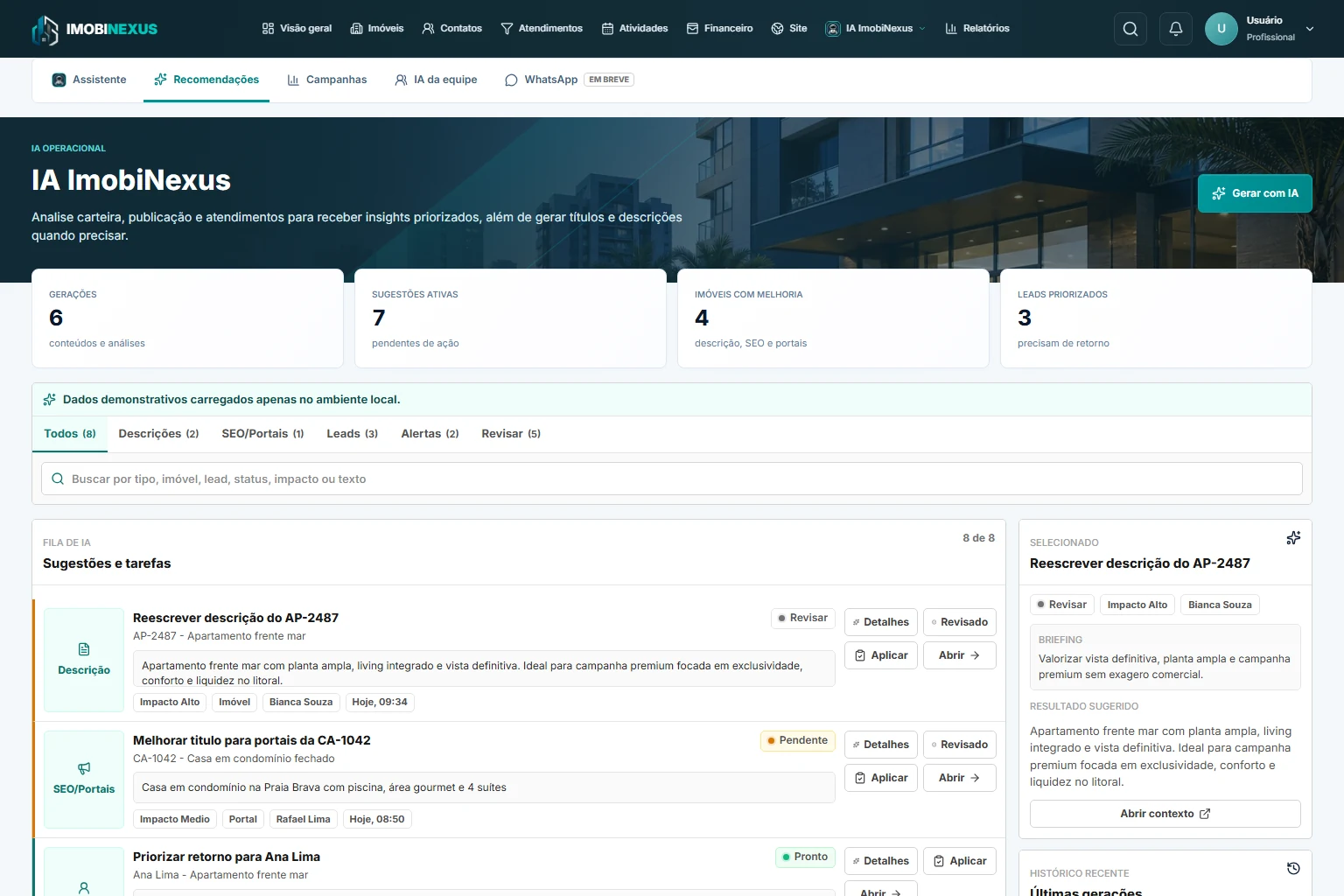This screenshot has height=896, width=1344.
Task: Expand the user profile chevron
Action: (1310, 29)
